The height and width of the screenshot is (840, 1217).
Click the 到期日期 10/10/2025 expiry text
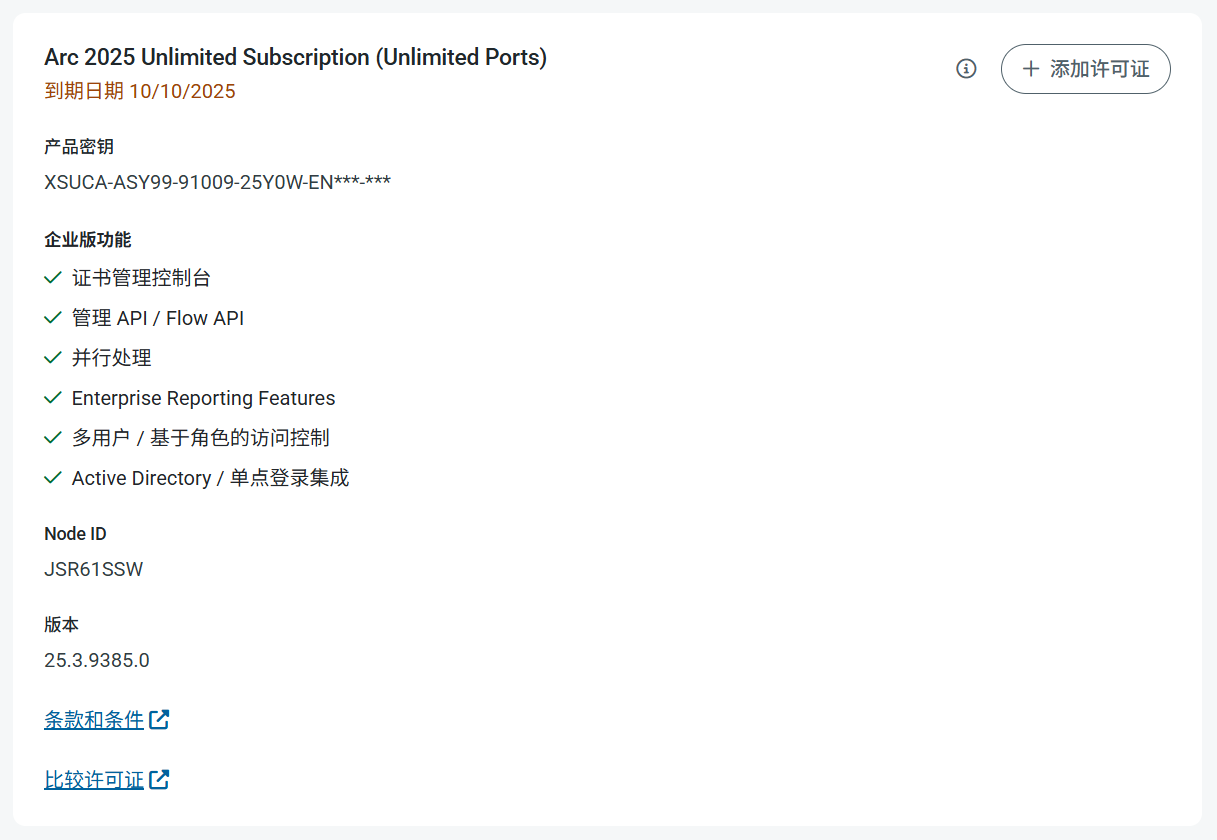coord(140,92)
